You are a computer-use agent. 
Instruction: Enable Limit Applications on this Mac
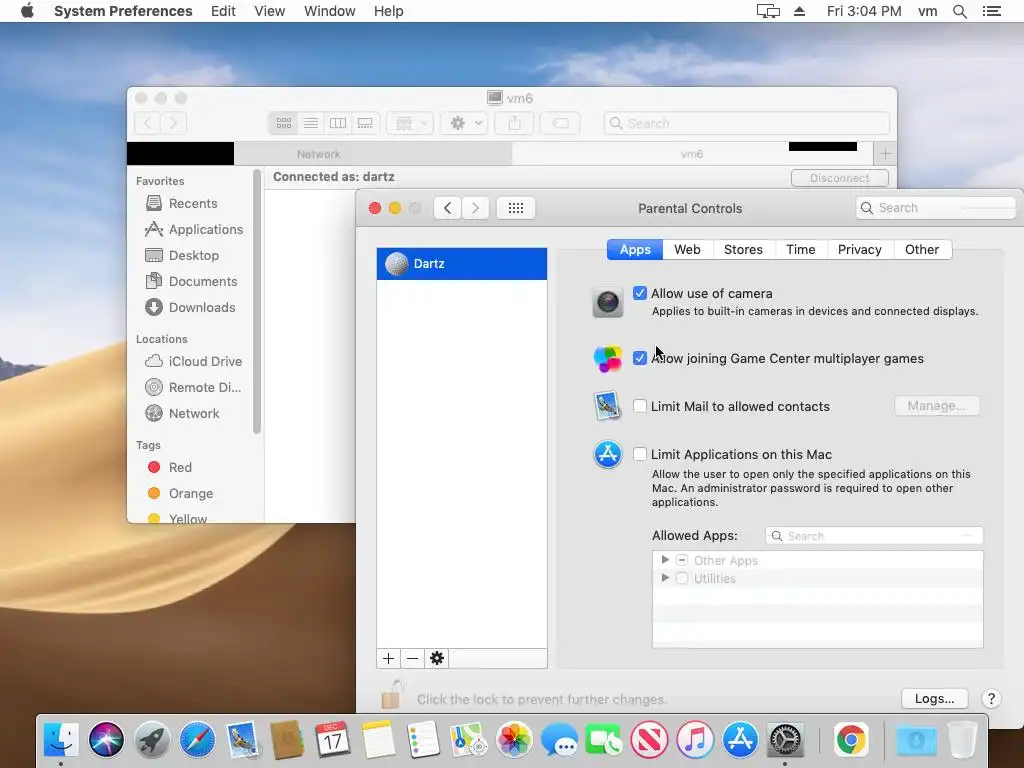[x=640, y=454]
